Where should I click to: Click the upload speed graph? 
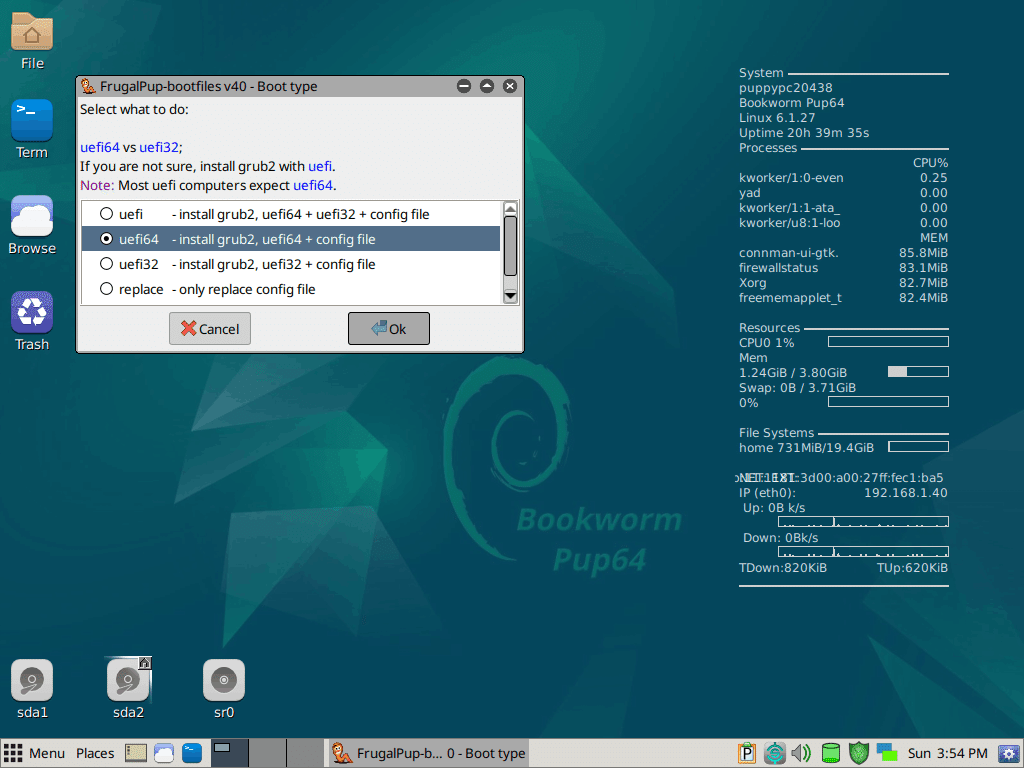pyautogui.click(x=863, y=521)
